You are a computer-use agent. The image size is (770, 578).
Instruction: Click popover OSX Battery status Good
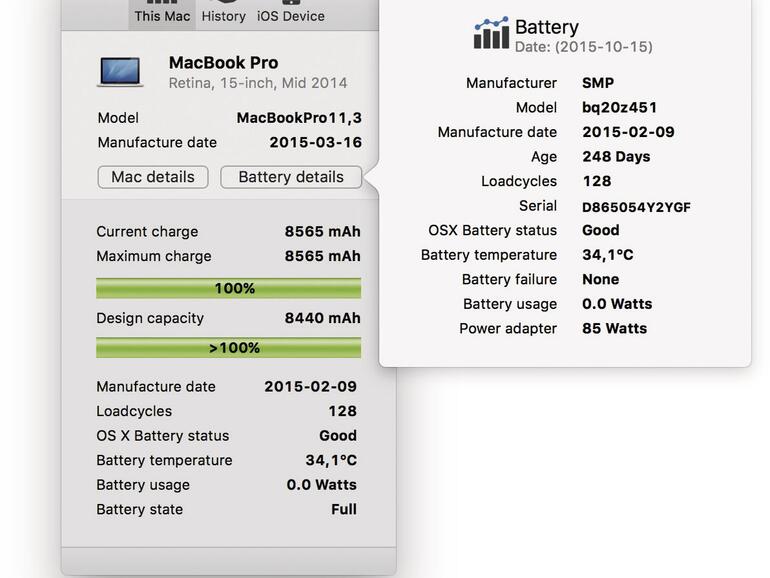601,230
